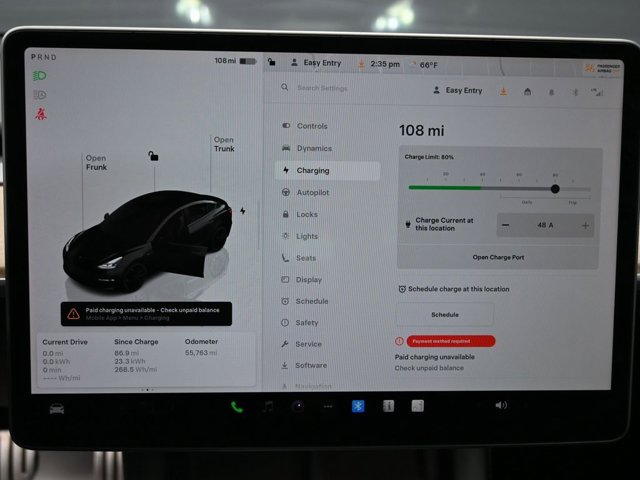The width and height of the screenshot is (640, 480).
Task: Tap the orange download icon in the settings header
Action: [x=503, y=91]
